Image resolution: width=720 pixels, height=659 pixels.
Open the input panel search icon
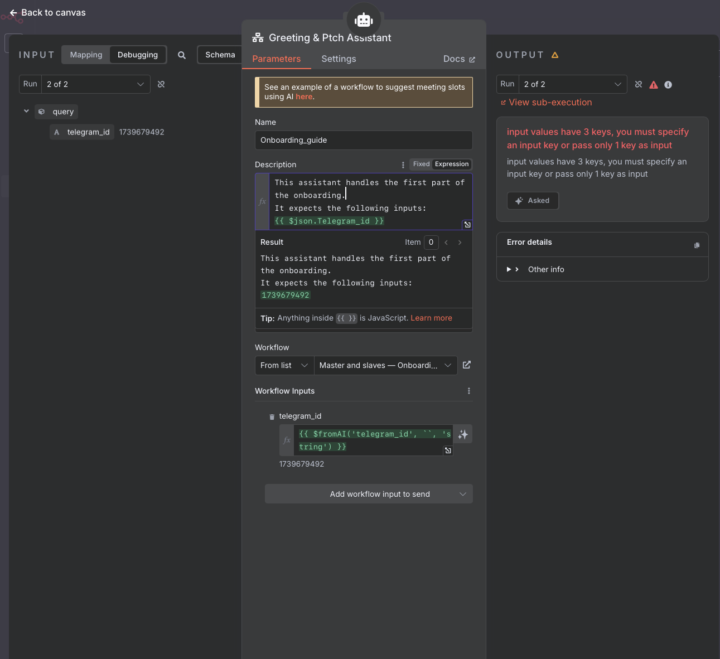182,55
